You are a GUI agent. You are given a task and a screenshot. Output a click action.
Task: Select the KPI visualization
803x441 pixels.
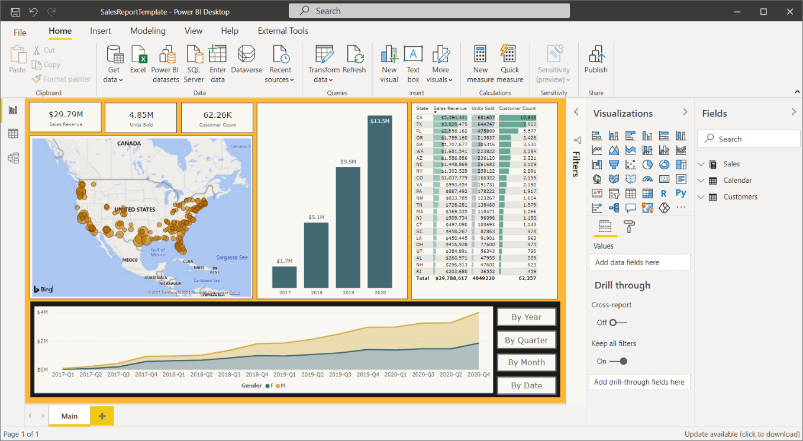click(x=597, y=193)
